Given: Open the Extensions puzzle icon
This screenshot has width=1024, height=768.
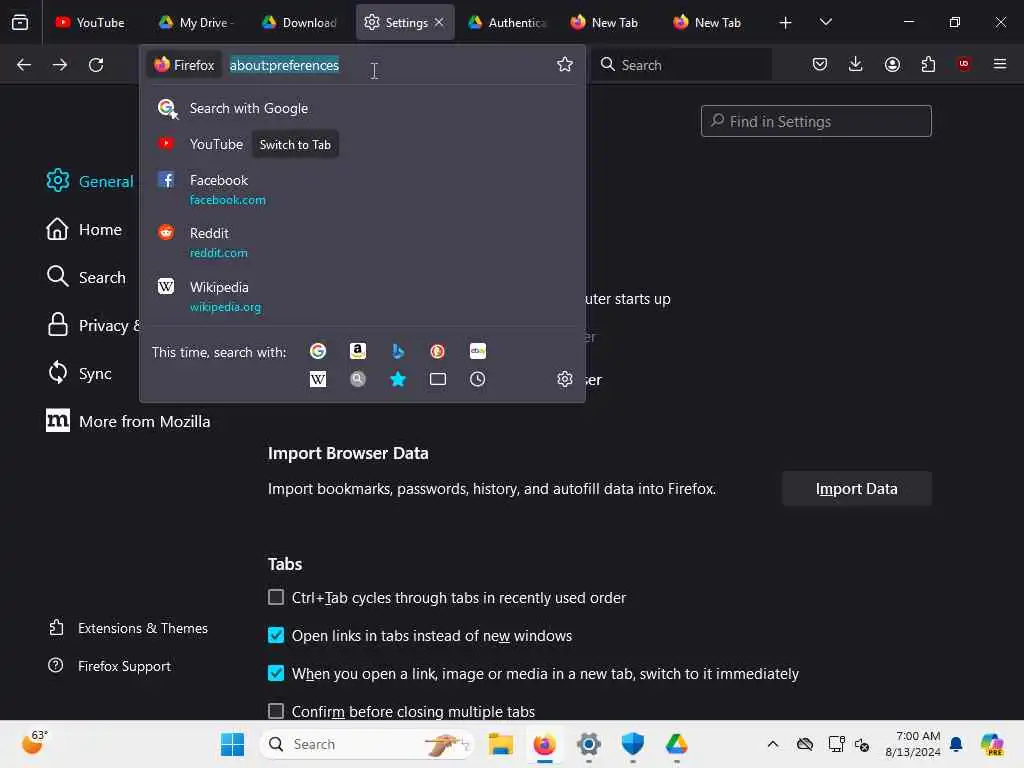Looking at the screenshot, I should 928,64.
